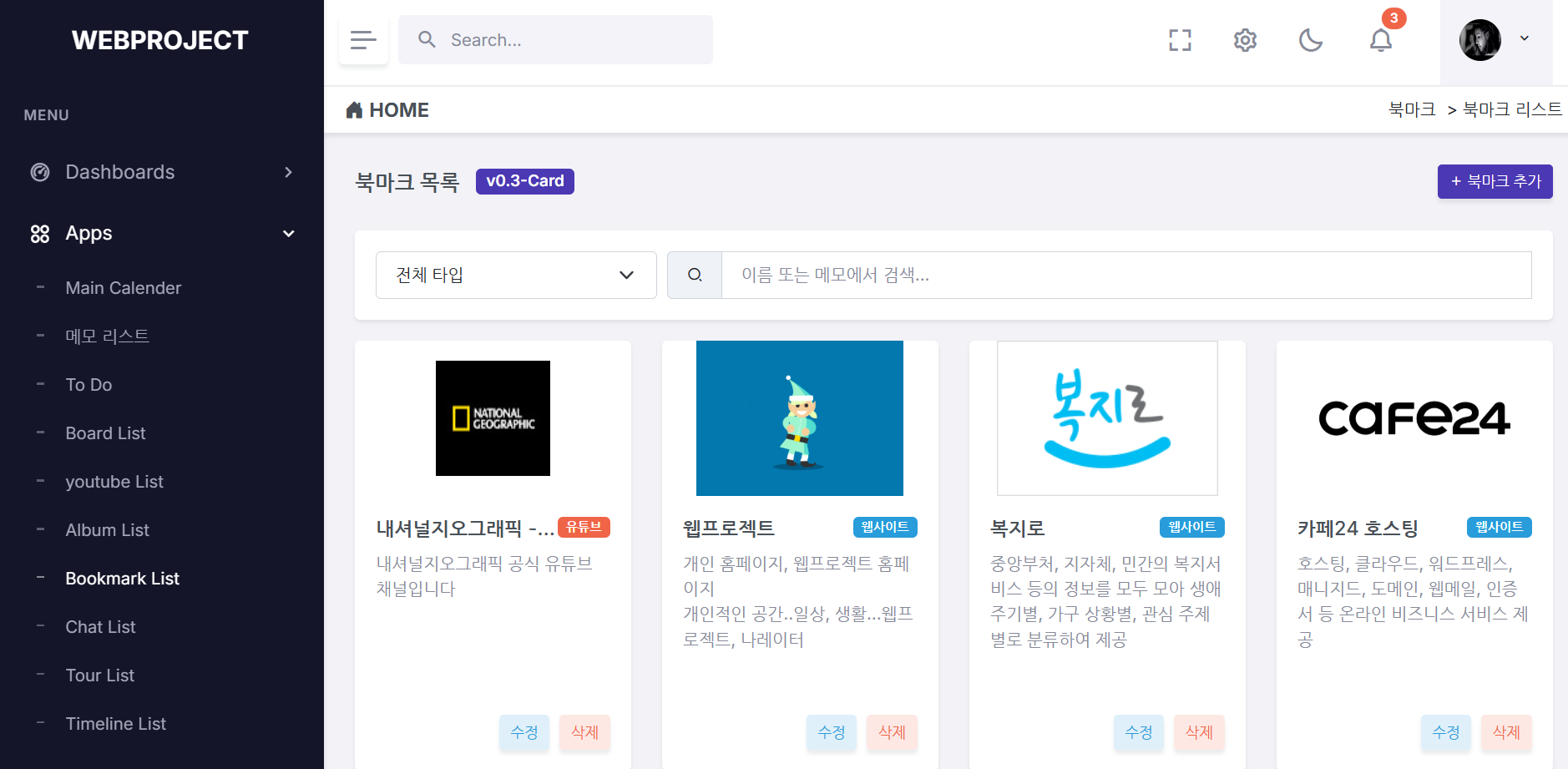Screen dimensions: 1568x769
Task: Click 삭제 on 카페24 호스팅 card
Action: (x=1506, y=732)
